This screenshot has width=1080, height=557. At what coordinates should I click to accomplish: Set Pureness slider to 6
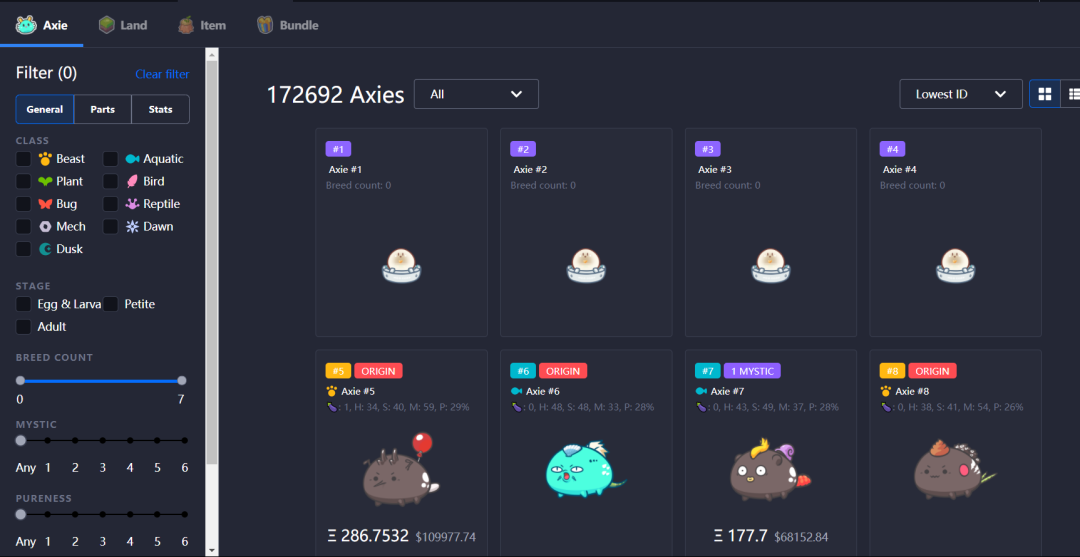click(x=185, y=514)
